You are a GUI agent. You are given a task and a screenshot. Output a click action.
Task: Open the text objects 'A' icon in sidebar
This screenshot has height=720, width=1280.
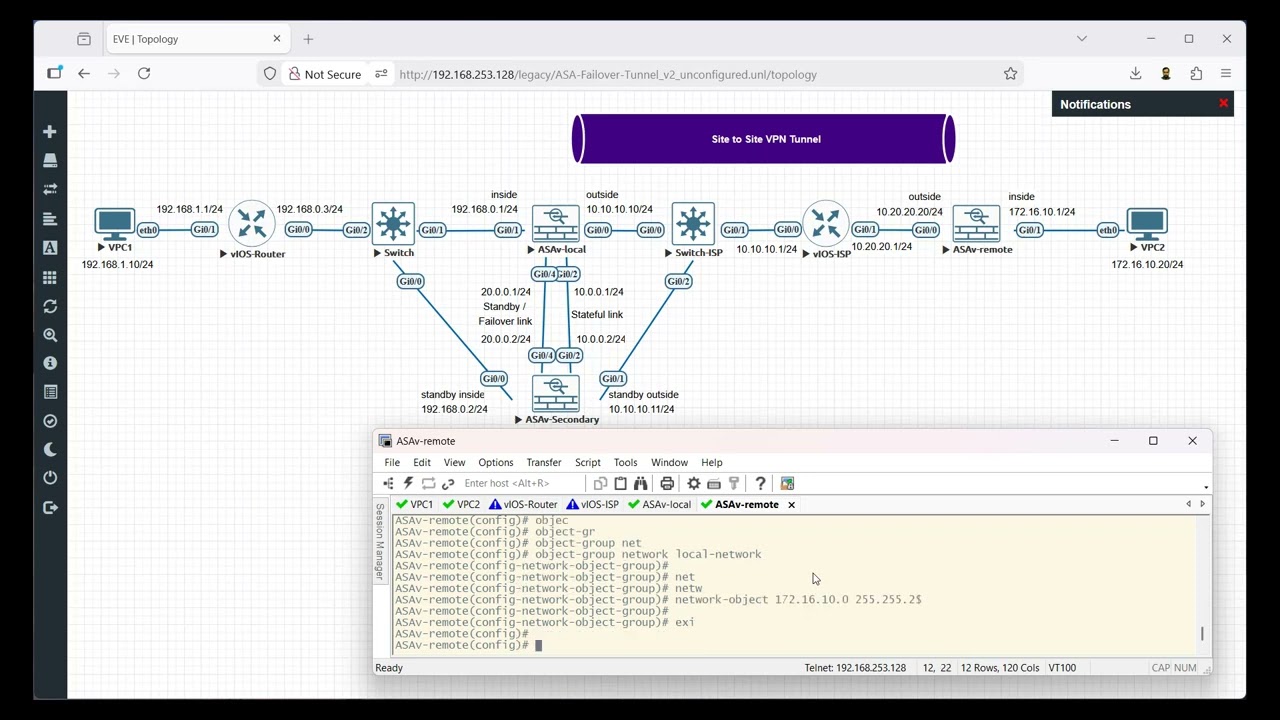[50, 247]
